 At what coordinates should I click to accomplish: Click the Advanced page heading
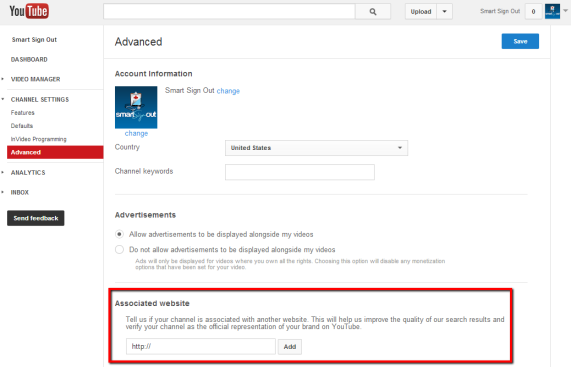tap(138, 42)
